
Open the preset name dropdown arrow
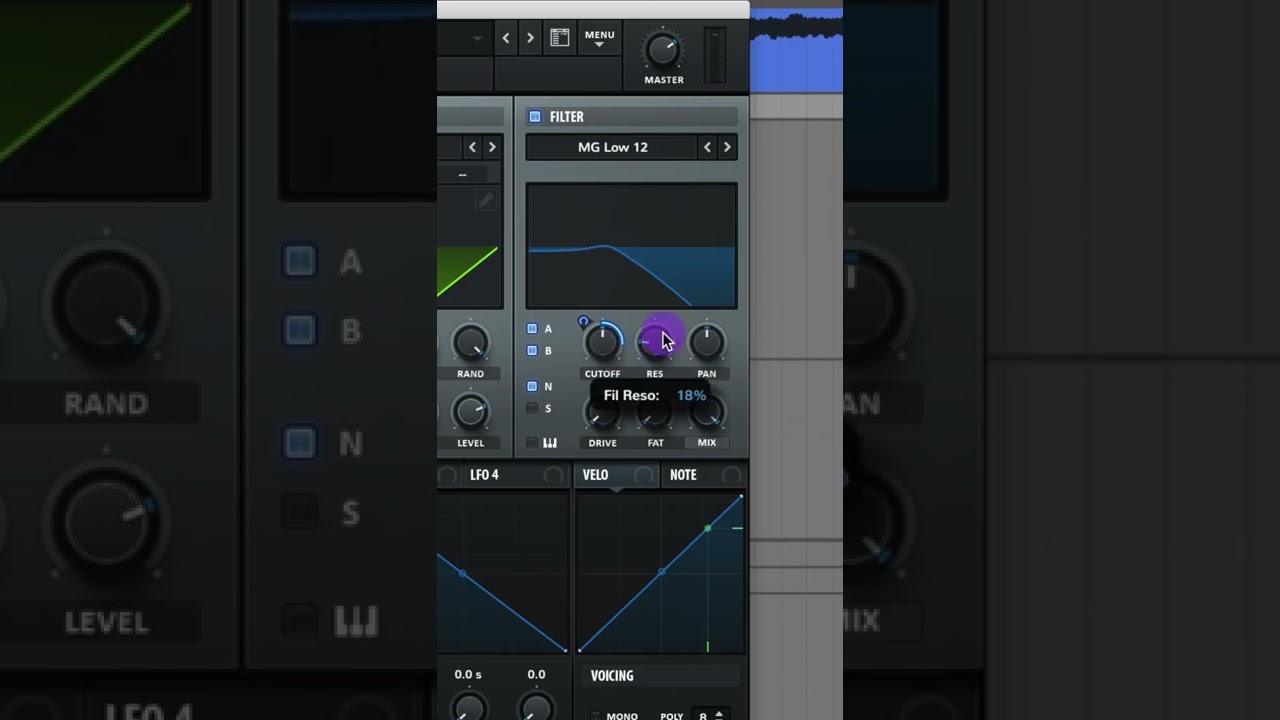click(477, 38)
